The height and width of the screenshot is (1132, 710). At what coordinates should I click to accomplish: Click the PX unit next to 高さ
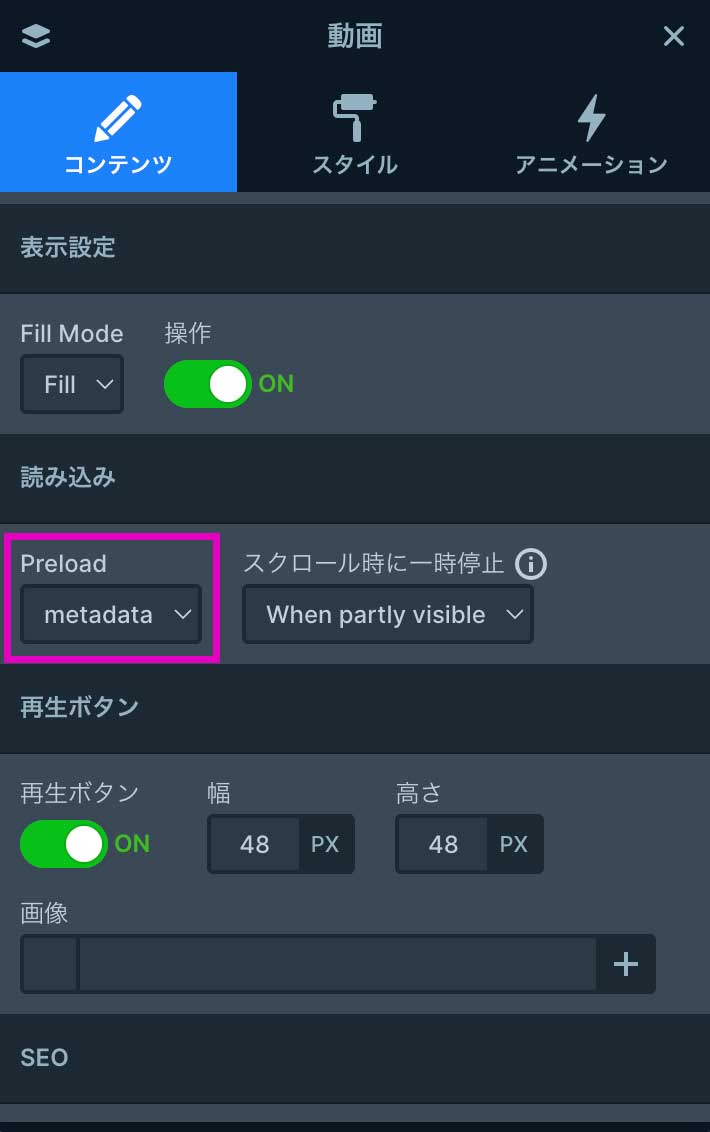click(x=514, y=844)
